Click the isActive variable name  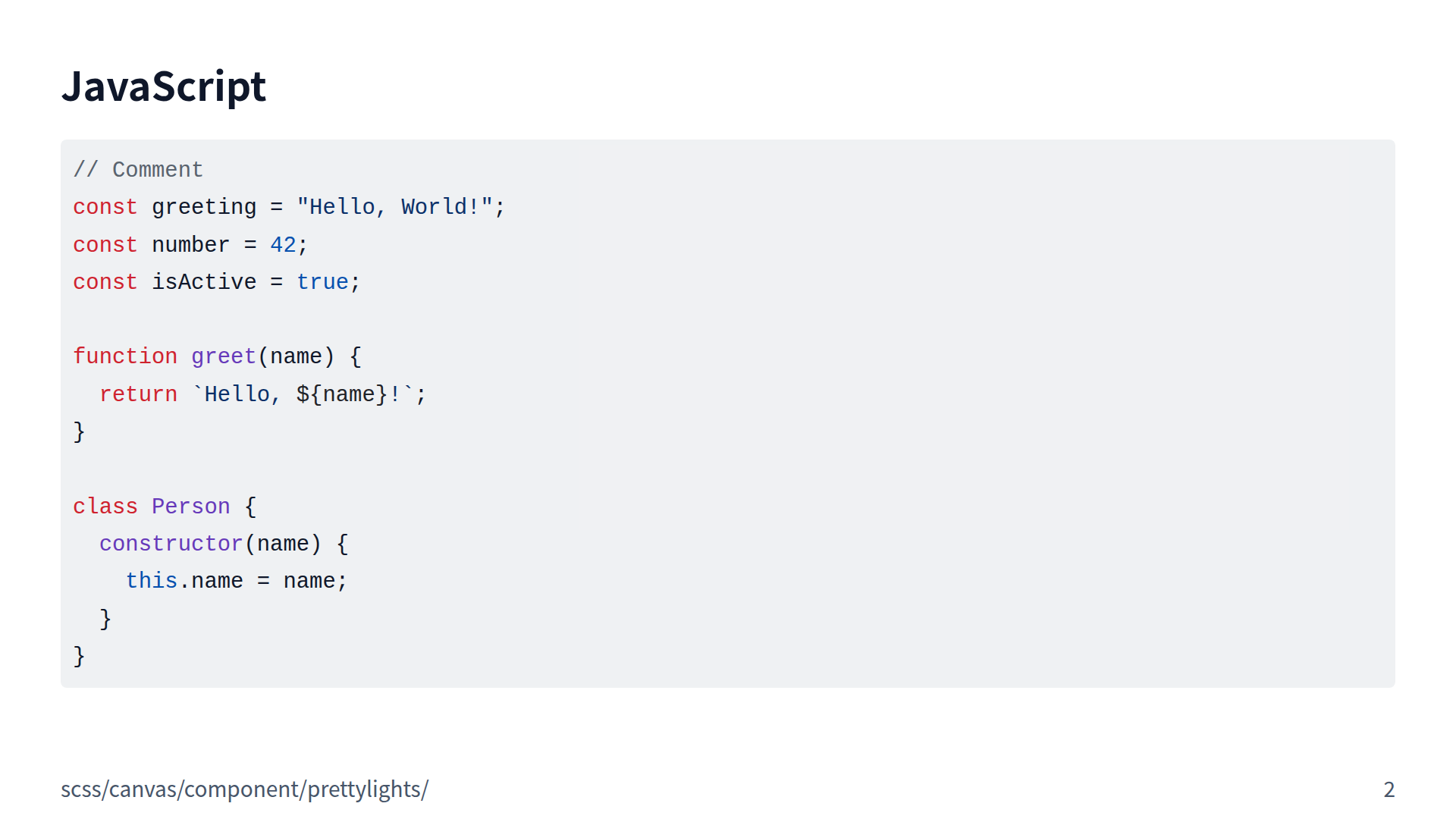pyautogui.click(x=204, y=282)
